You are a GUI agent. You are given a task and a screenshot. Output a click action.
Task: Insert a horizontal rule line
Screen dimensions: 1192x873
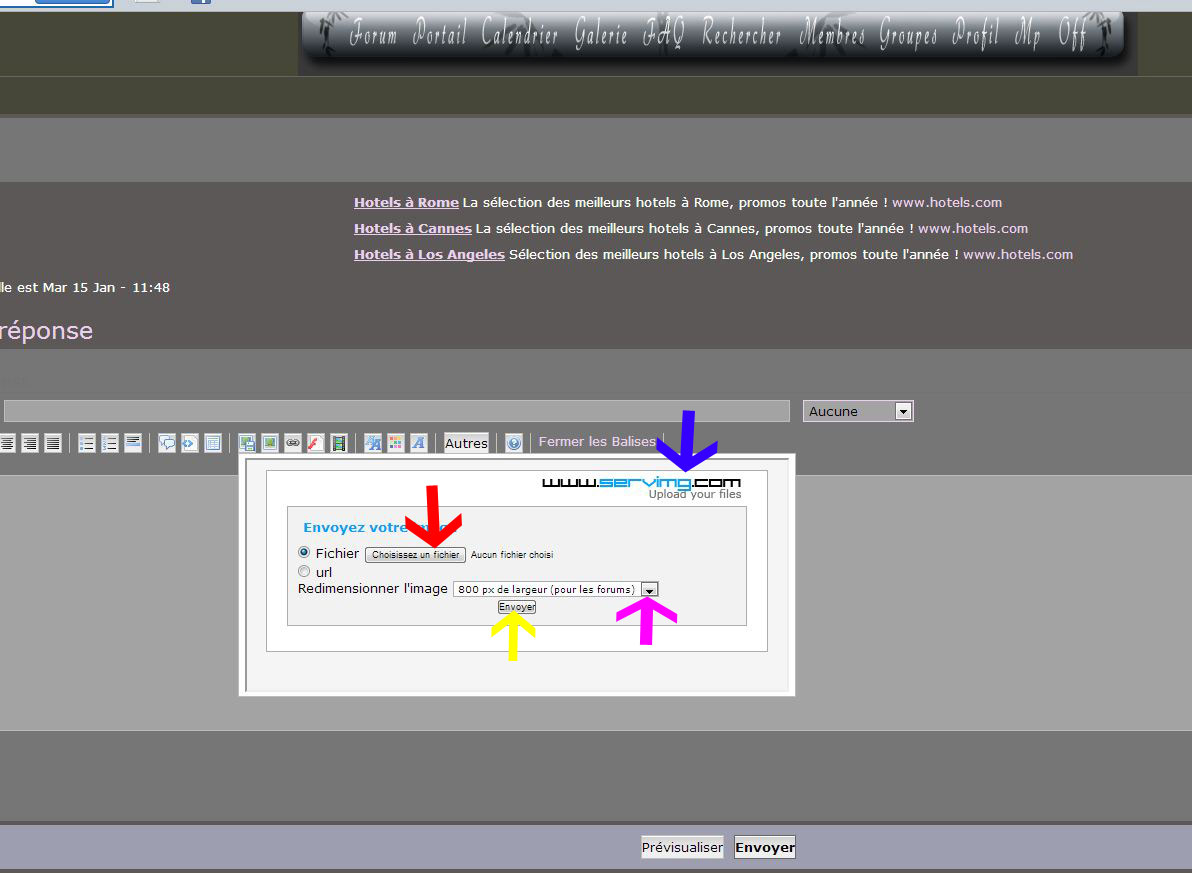[133, 443]
